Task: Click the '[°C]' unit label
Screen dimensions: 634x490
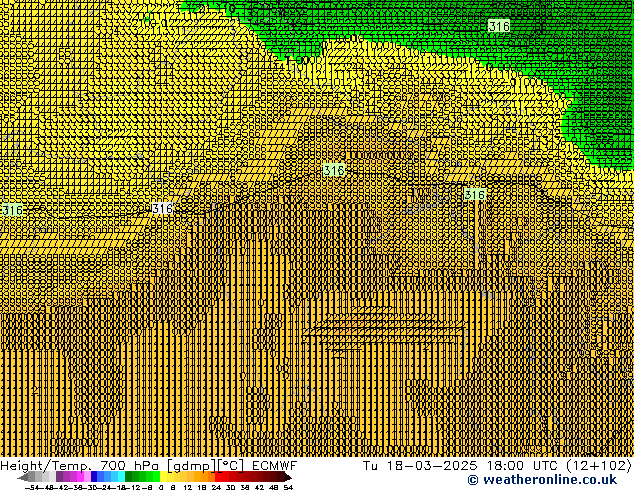Action: point(231,466)
